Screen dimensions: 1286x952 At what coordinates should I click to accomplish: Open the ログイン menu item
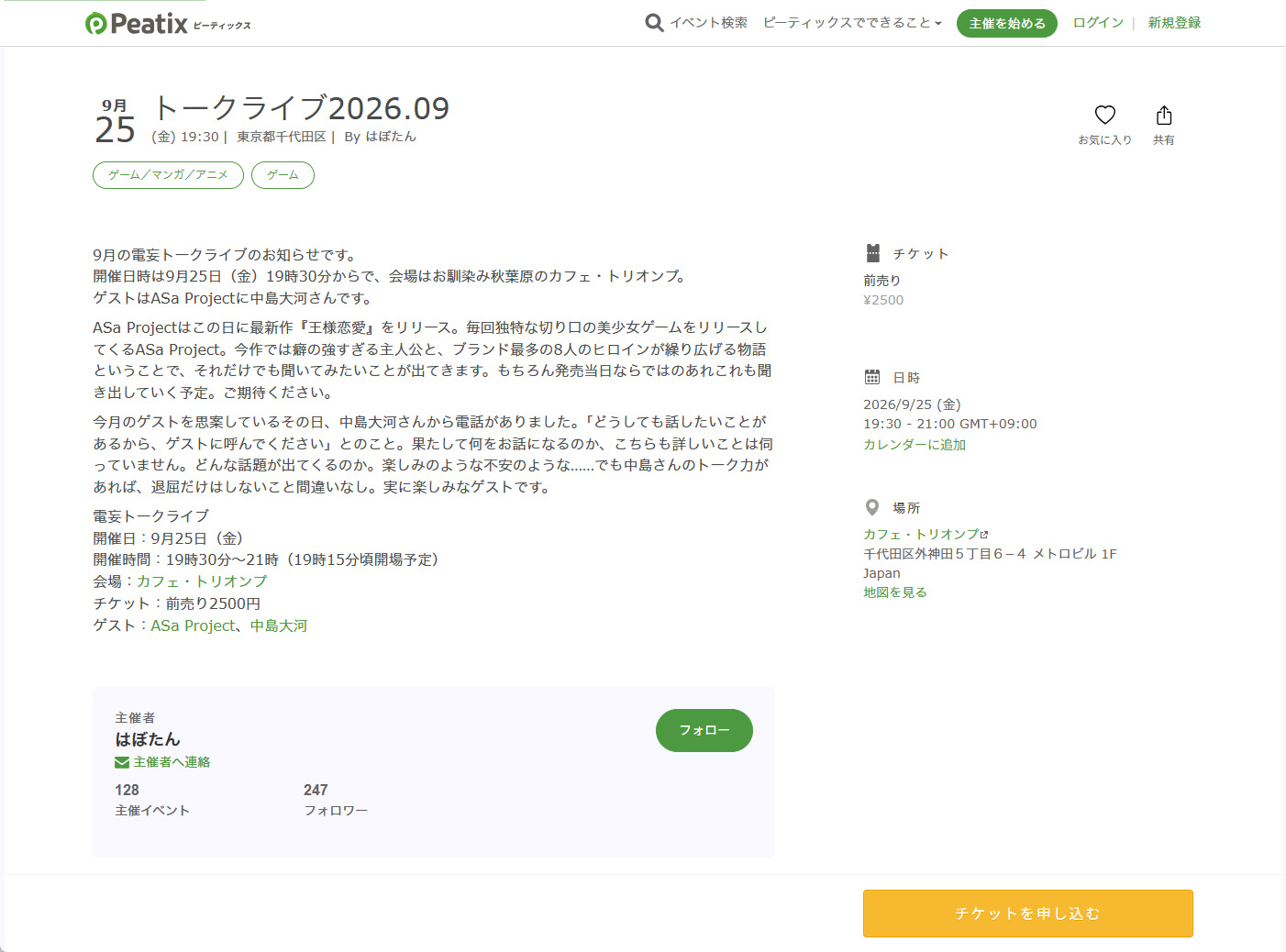[x=1098, y=23]
